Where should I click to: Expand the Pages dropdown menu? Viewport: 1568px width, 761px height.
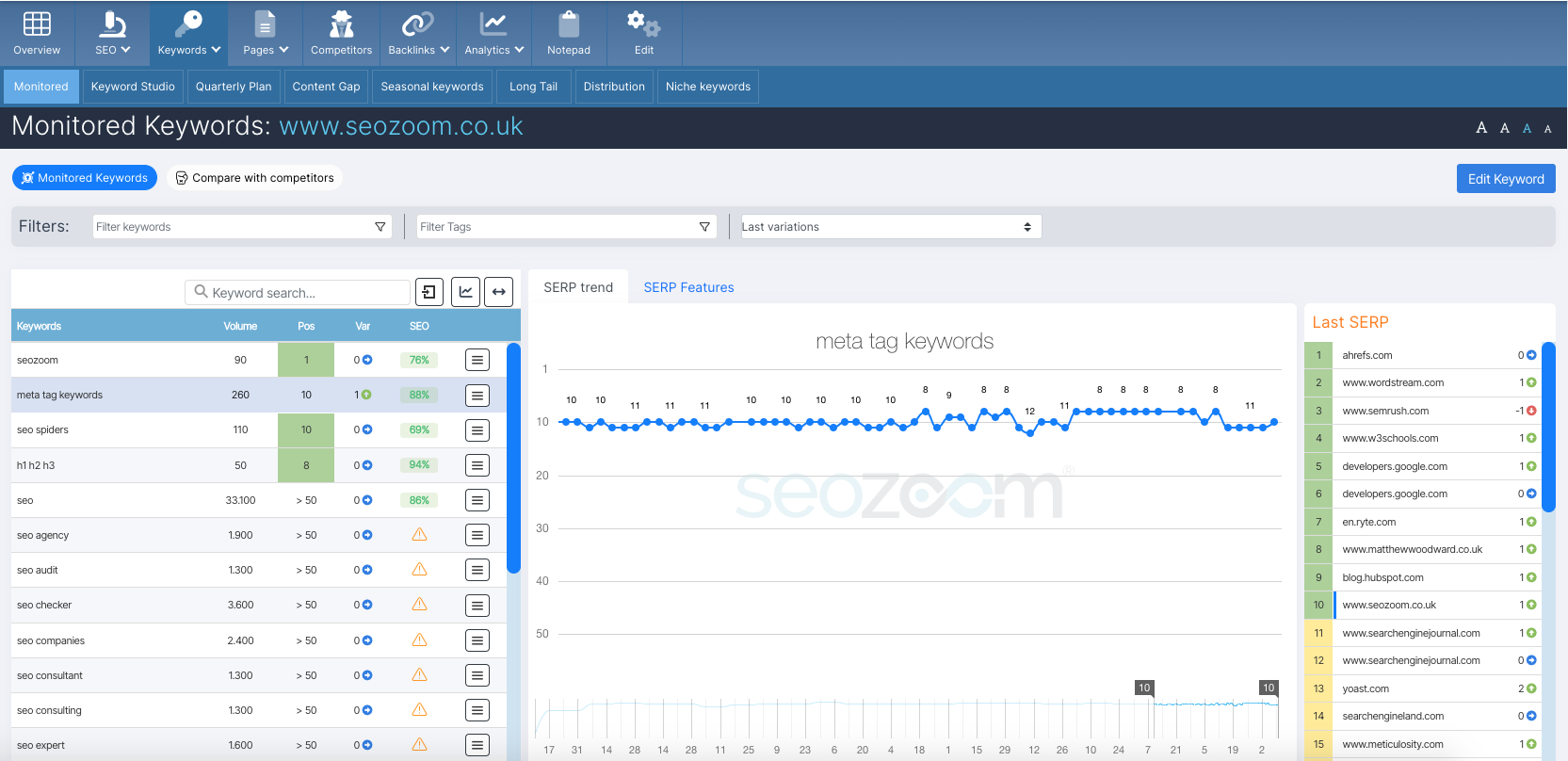coord(266,33)
